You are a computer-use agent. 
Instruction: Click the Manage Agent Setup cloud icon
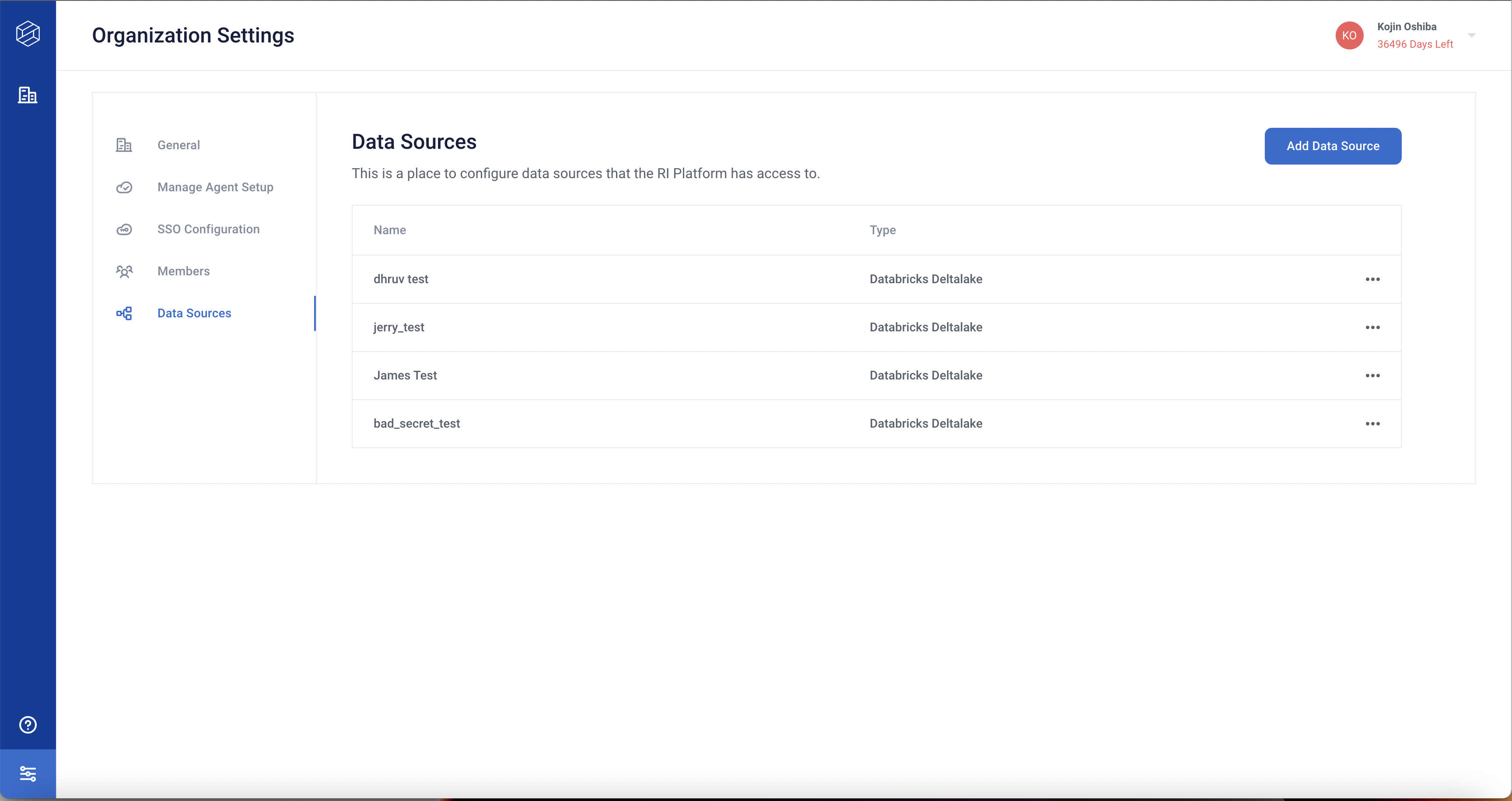pos(124,187)
